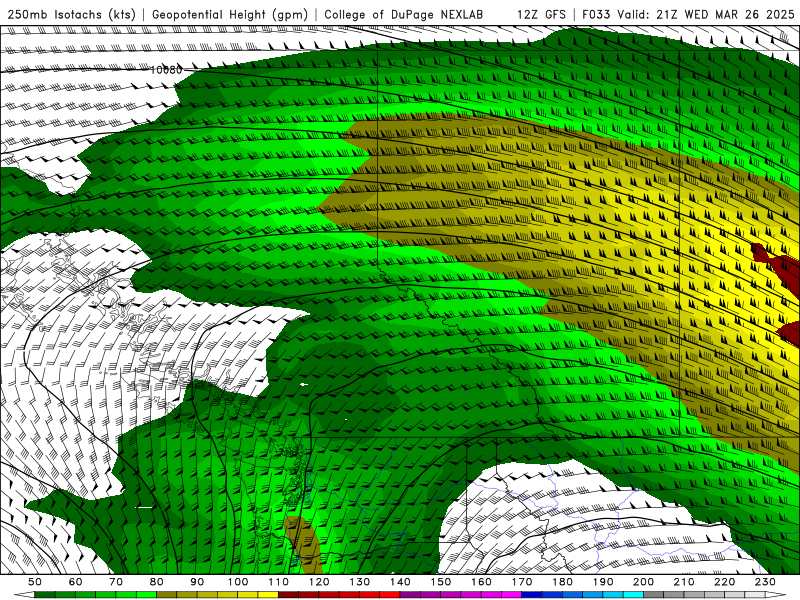Click the '210' value on the color scale
The image size is (800, 600).
(685, 582)
